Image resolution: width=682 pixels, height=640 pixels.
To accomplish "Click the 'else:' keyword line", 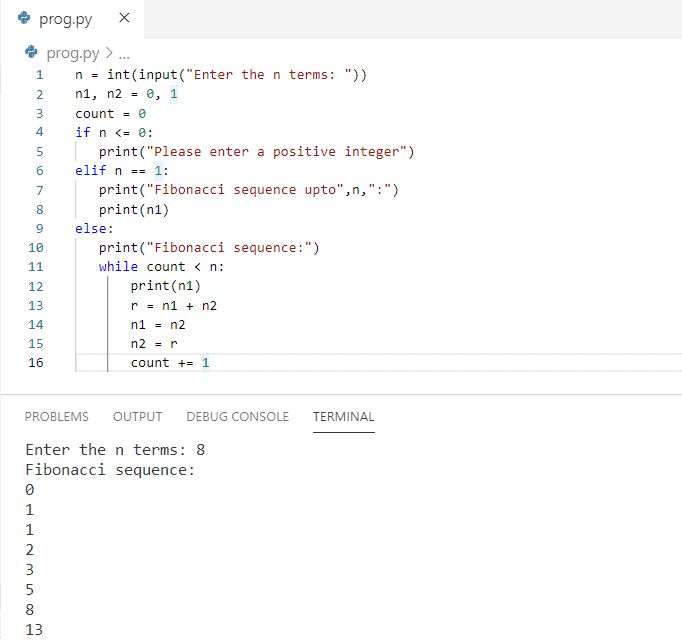I will [x=94, y=228].
